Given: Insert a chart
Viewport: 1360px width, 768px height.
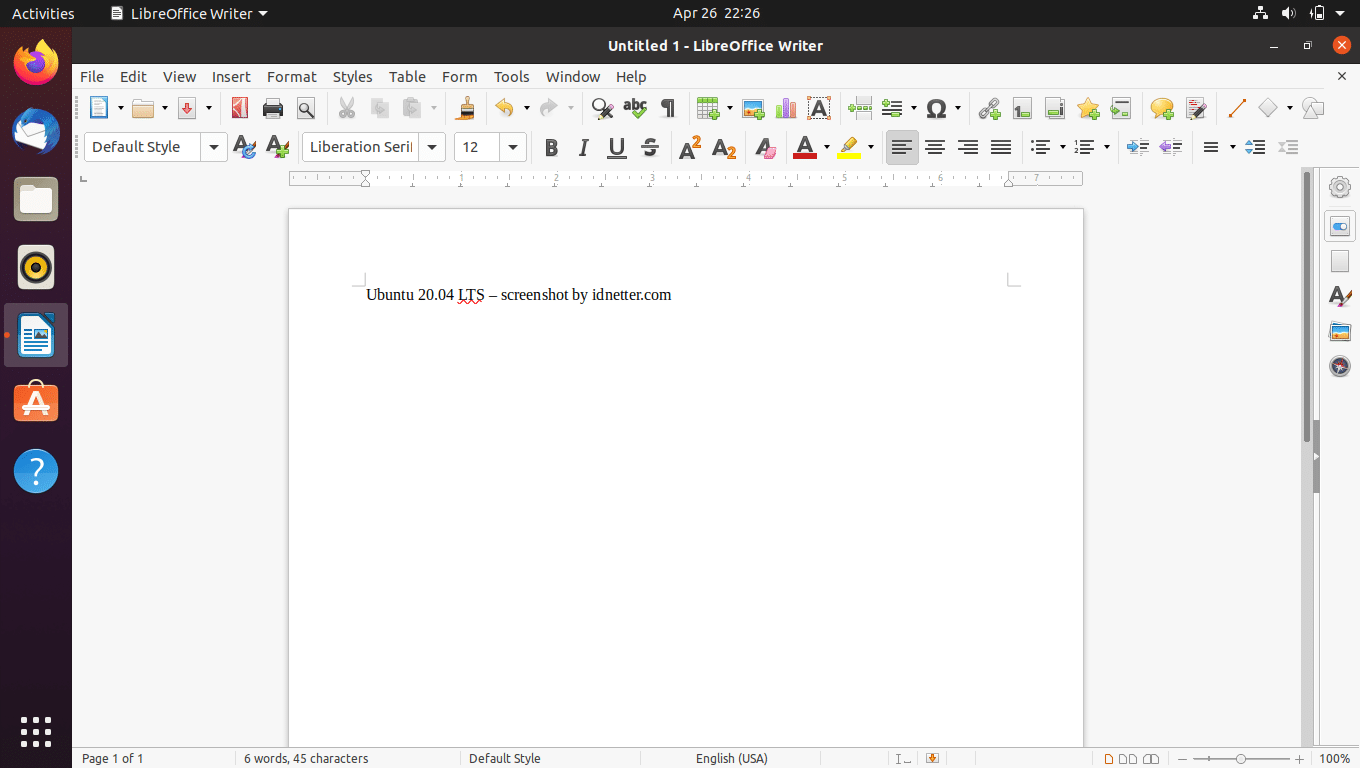Looking at the screenshot, I should [786, 108].
